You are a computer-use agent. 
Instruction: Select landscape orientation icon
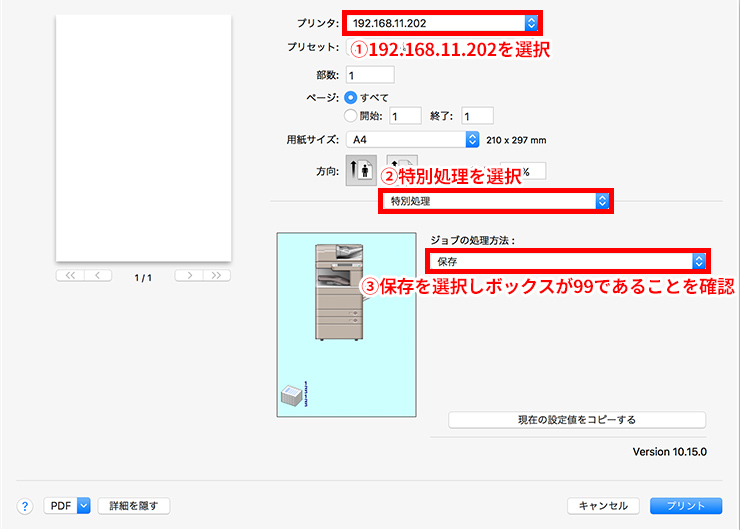402,166
